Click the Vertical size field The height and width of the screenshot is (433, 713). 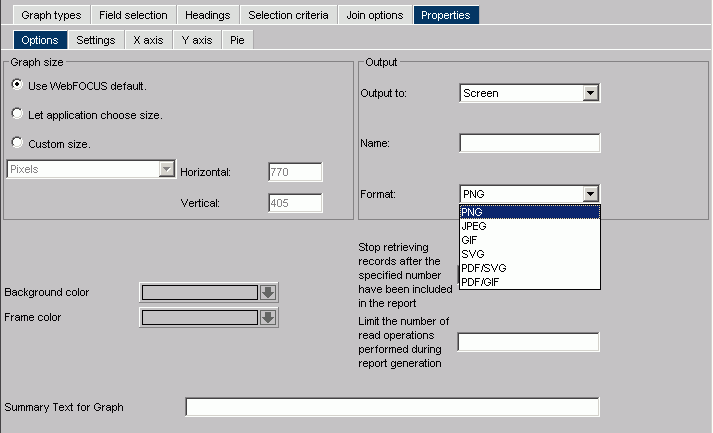[295, 203]
